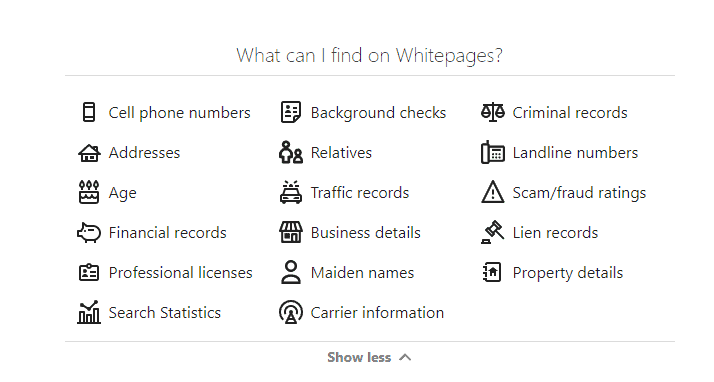The height and width of the screenshot is (382, 714).
Task: Click the chevron next to Show less
Action: coord(405,357)
